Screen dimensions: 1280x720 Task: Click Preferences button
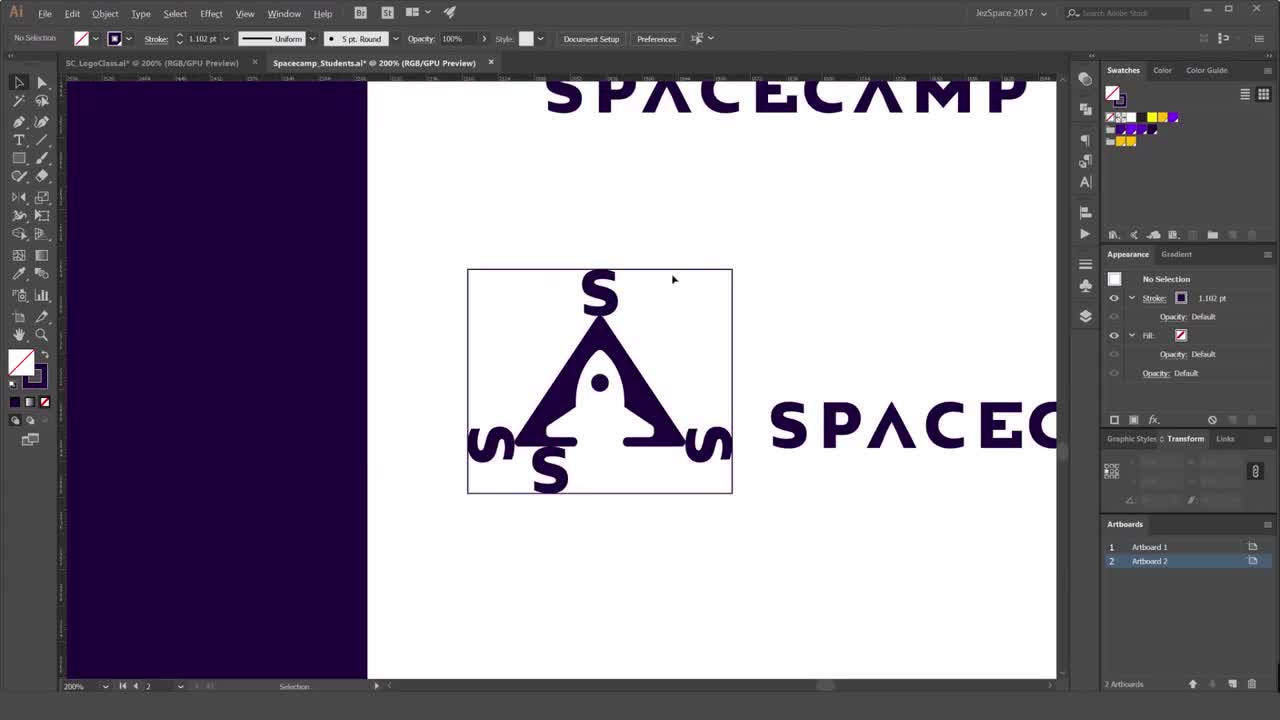click(656, 39)
